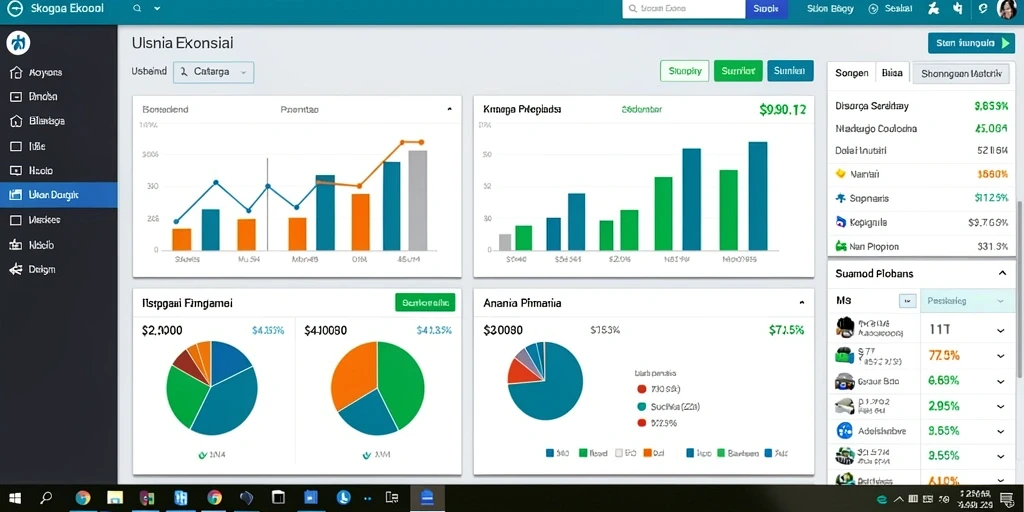Collapse the Bontedend chart panel caret

tap(449, 110)
